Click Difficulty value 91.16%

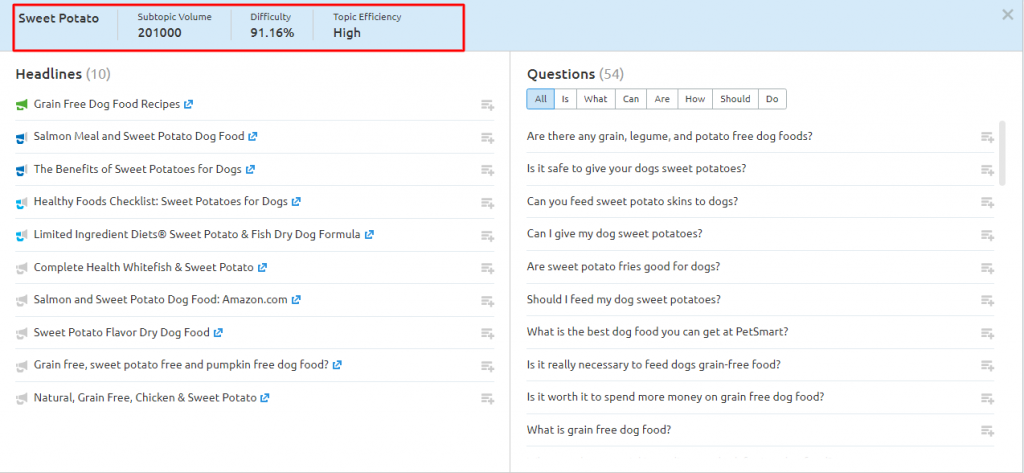pyautogui.click(x=272, y=33)
